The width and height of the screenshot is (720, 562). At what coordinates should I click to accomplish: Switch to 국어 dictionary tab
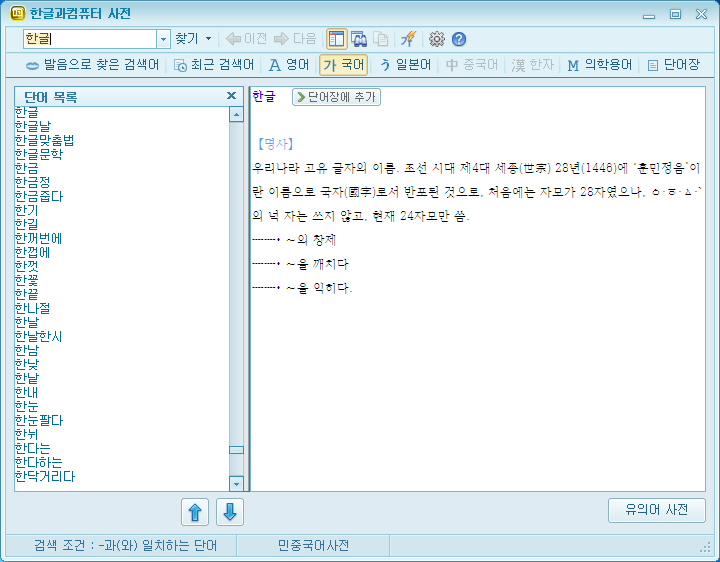point(343,65)
